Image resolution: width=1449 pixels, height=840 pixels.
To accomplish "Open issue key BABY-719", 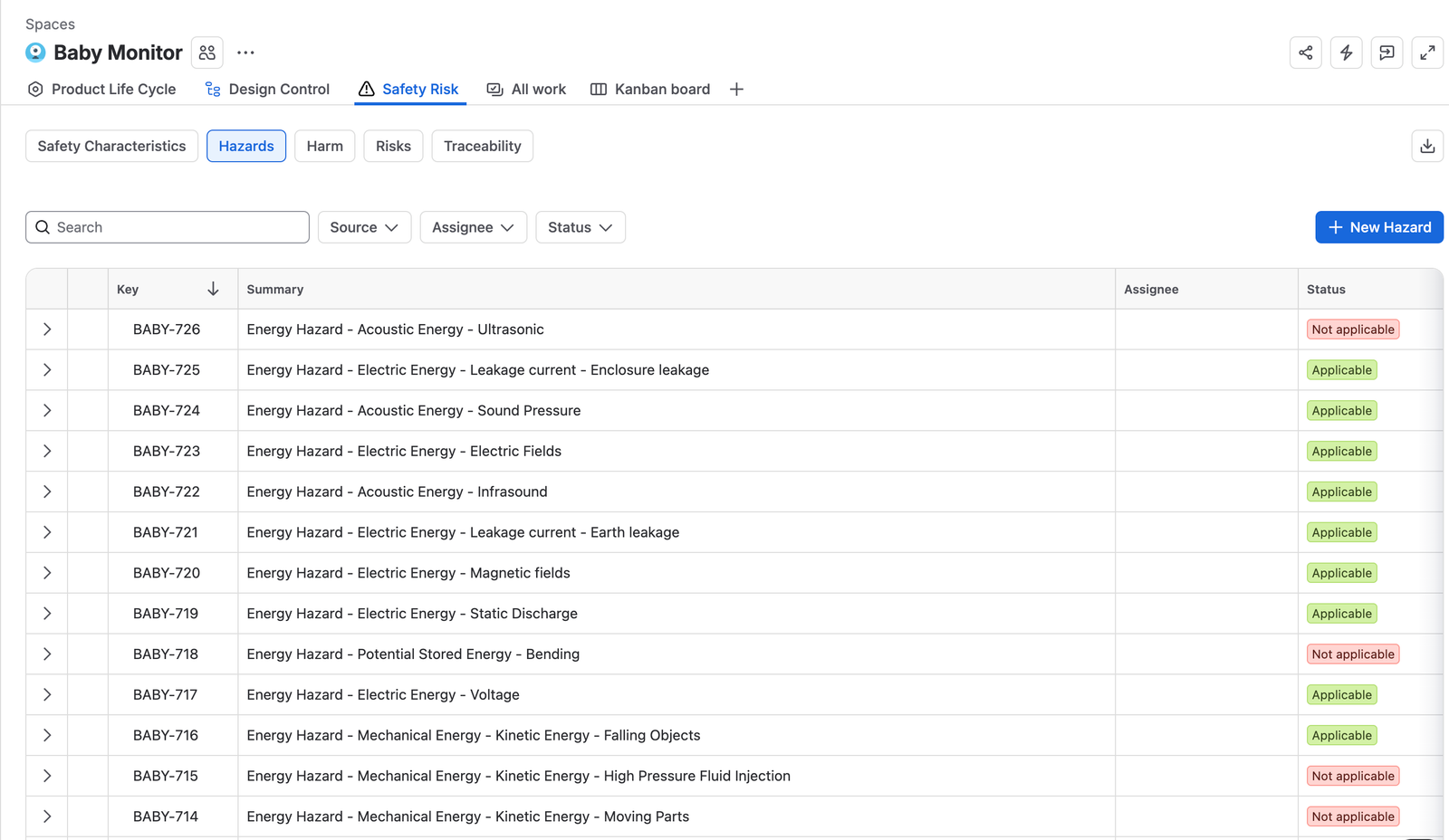I will pos(166,614).
